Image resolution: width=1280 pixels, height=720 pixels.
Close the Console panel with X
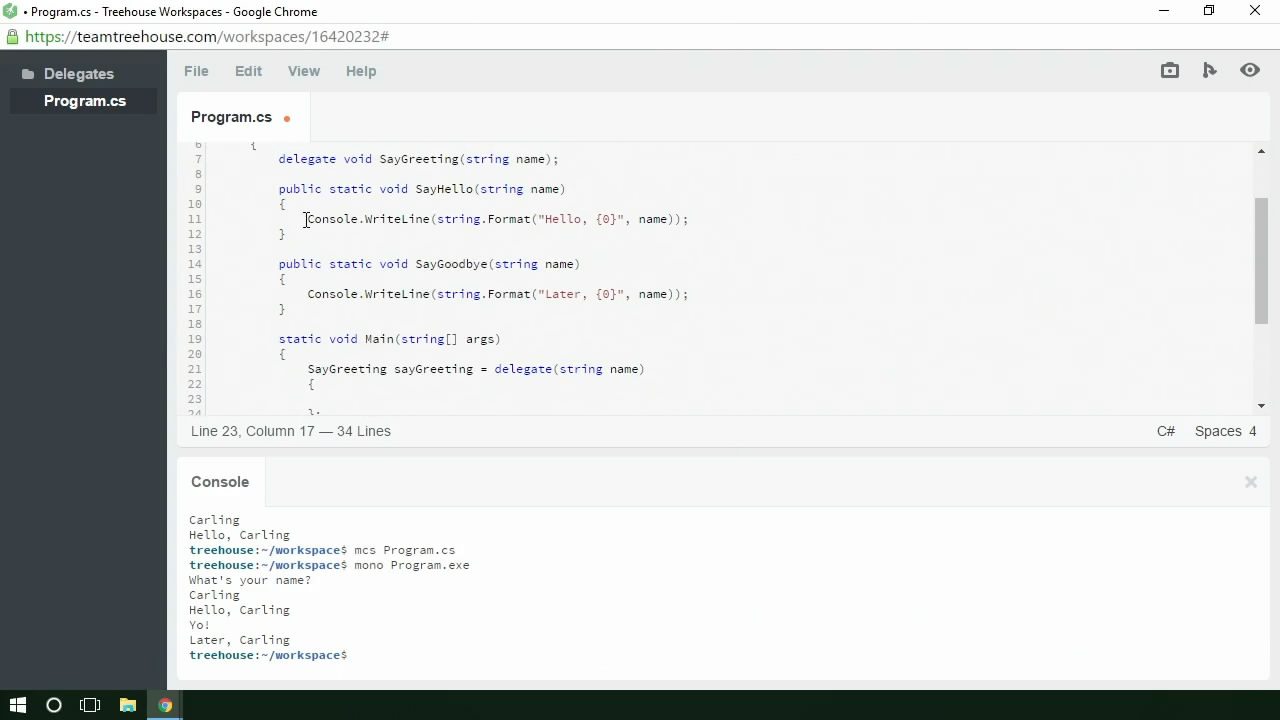point(1250,482)
